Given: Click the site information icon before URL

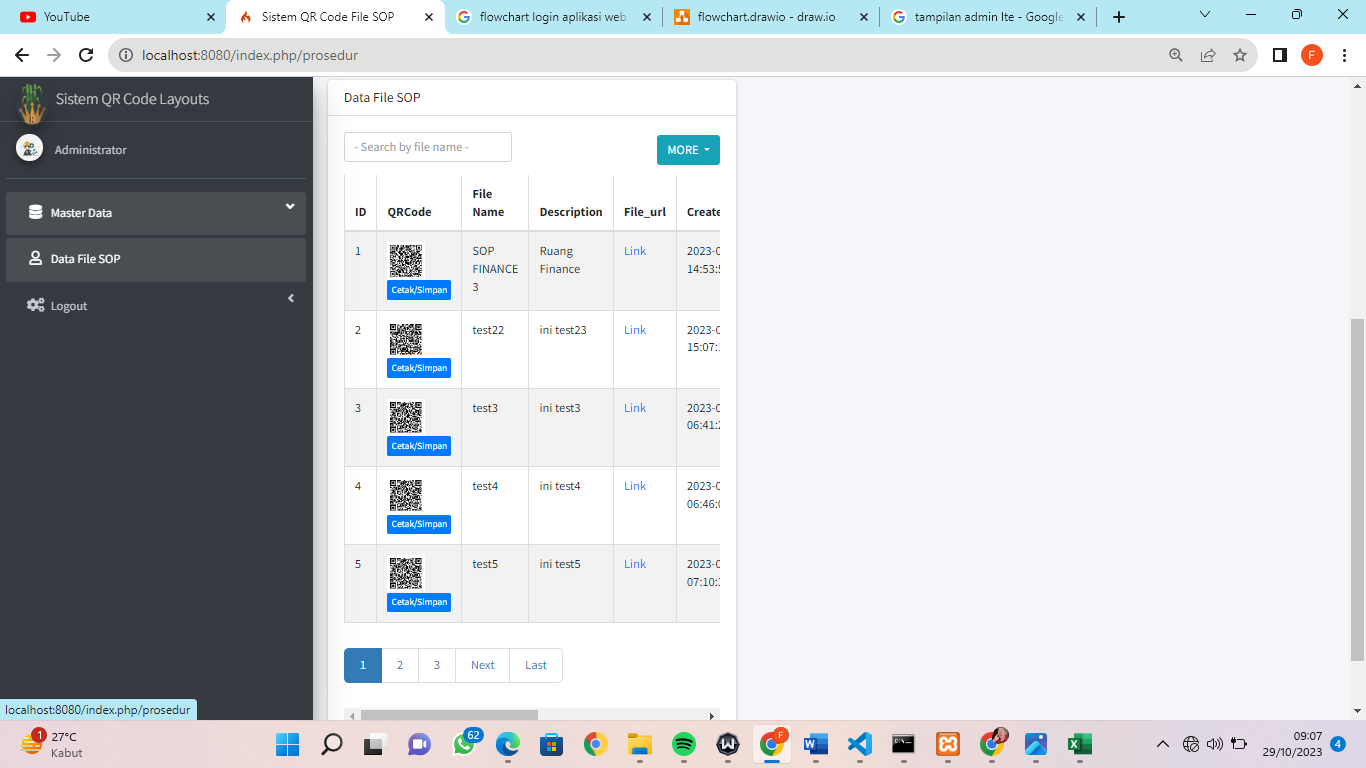Looking at the screenshot, I should pos(126,55).
